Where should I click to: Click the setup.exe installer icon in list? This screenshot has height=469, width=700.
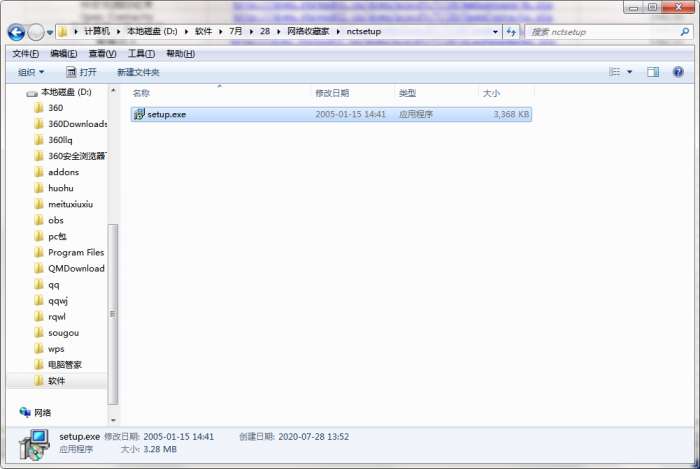coord(139,114)
